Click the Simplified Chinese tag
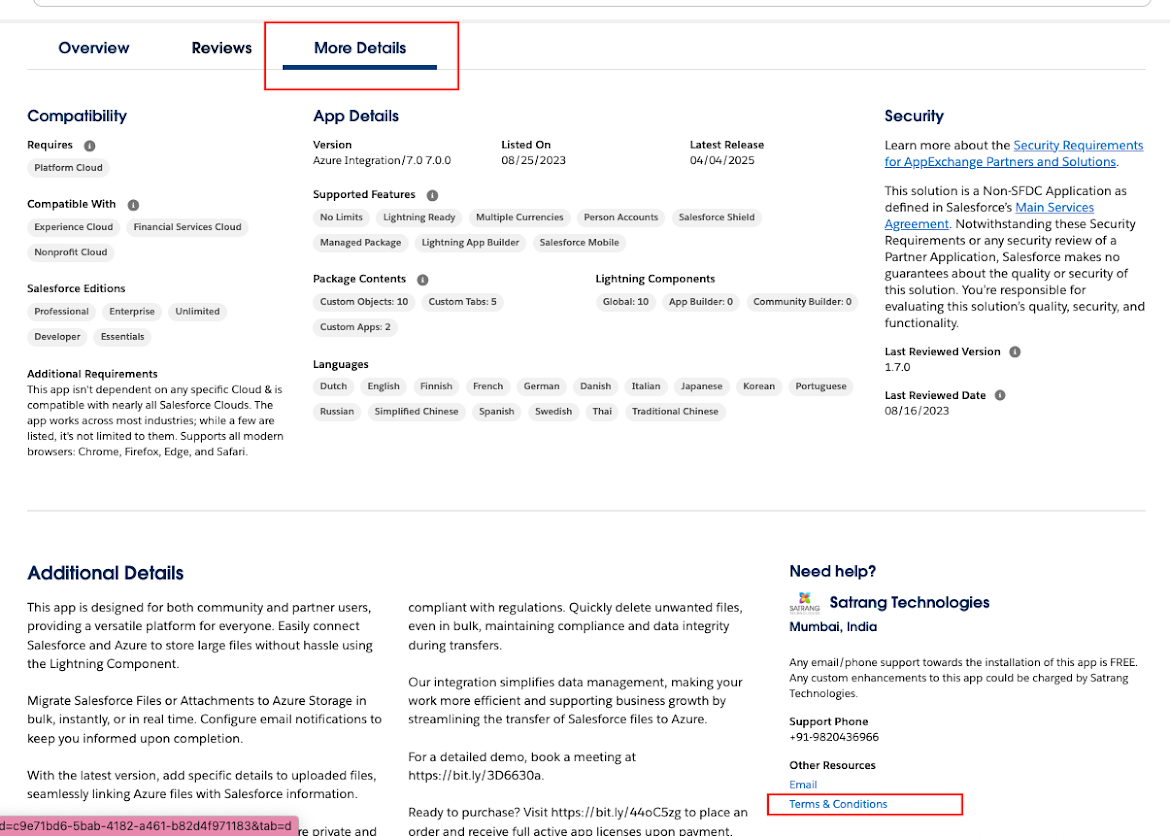This screenshot has width=1170, height=836. 416,411
